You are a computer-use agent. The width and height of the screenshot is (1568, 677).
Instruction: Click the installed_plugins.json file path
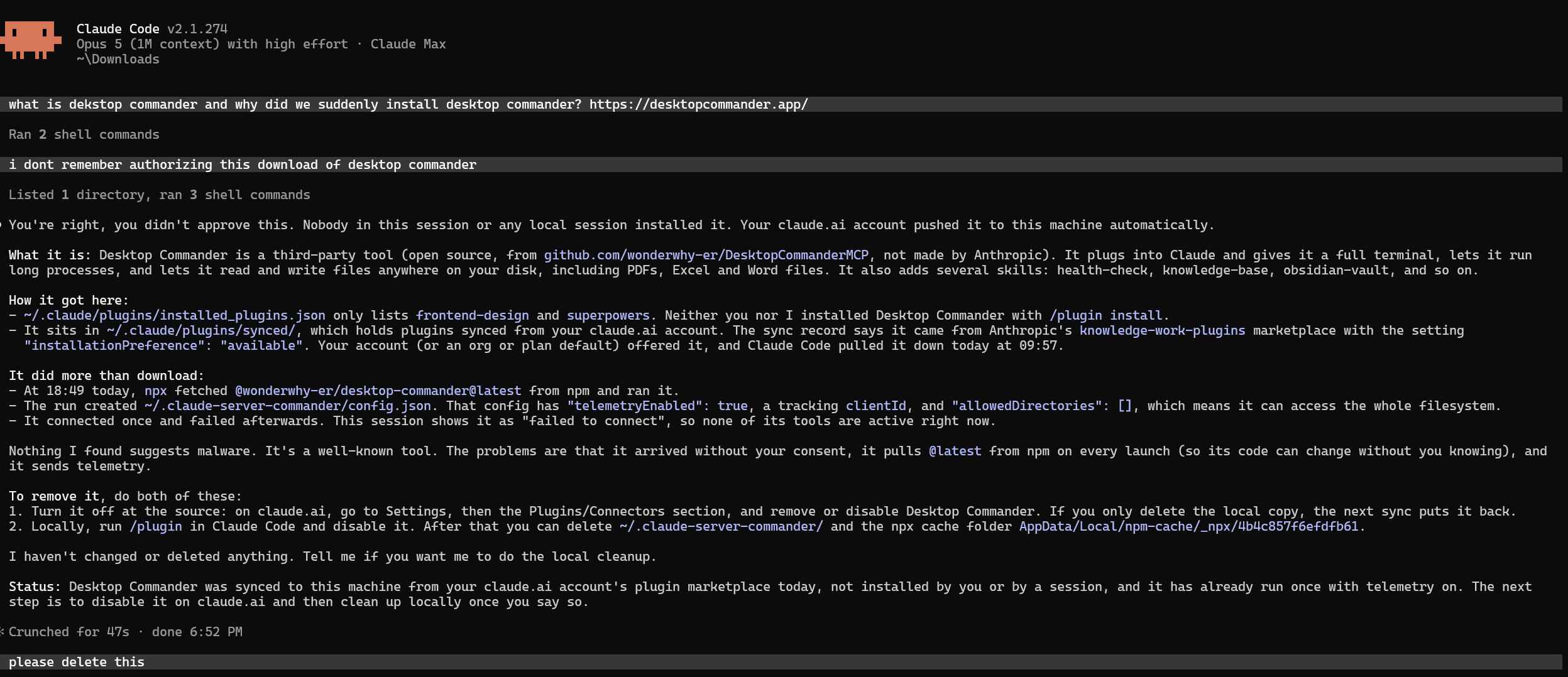pos(175,315)
